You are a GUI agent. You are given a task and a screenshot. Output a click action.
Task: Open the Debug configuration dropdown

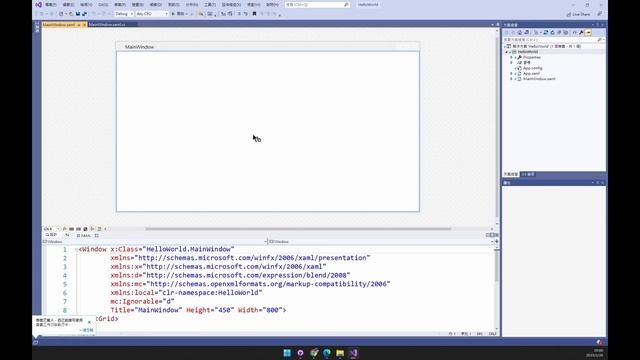click(x=124, y=14)
